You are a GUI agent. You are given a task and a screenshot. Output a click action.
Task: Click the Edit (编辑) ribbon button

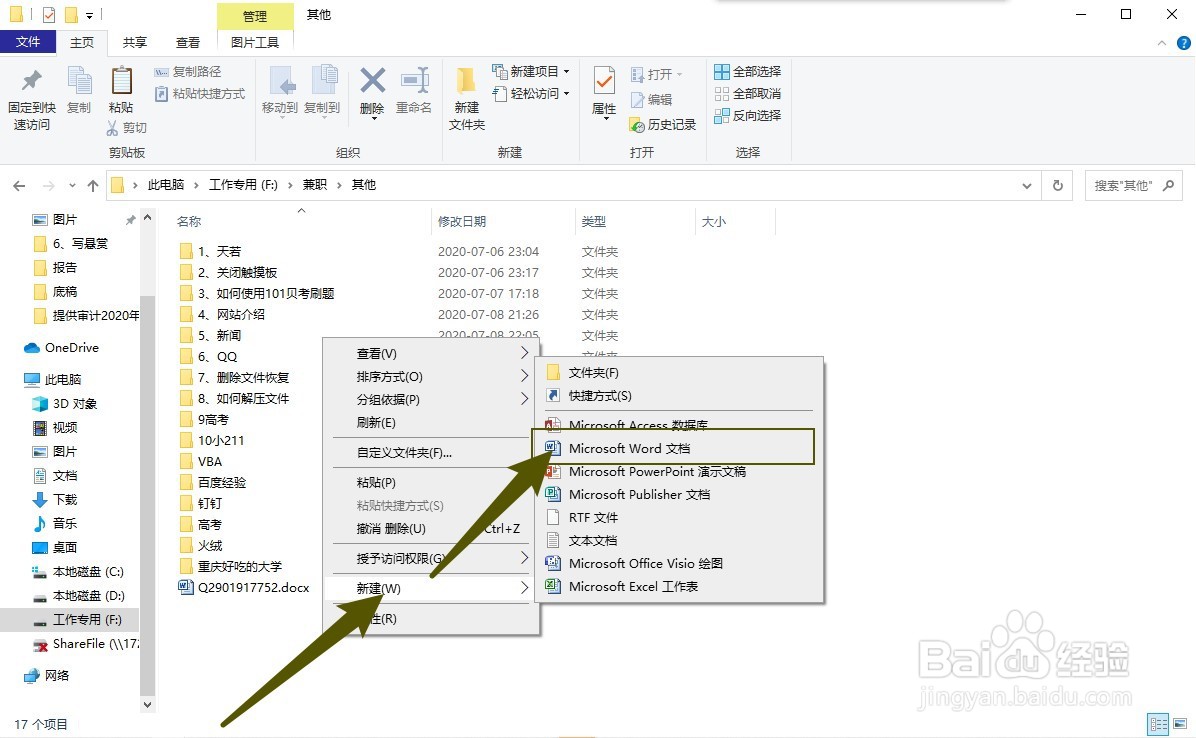pos(651,100)
